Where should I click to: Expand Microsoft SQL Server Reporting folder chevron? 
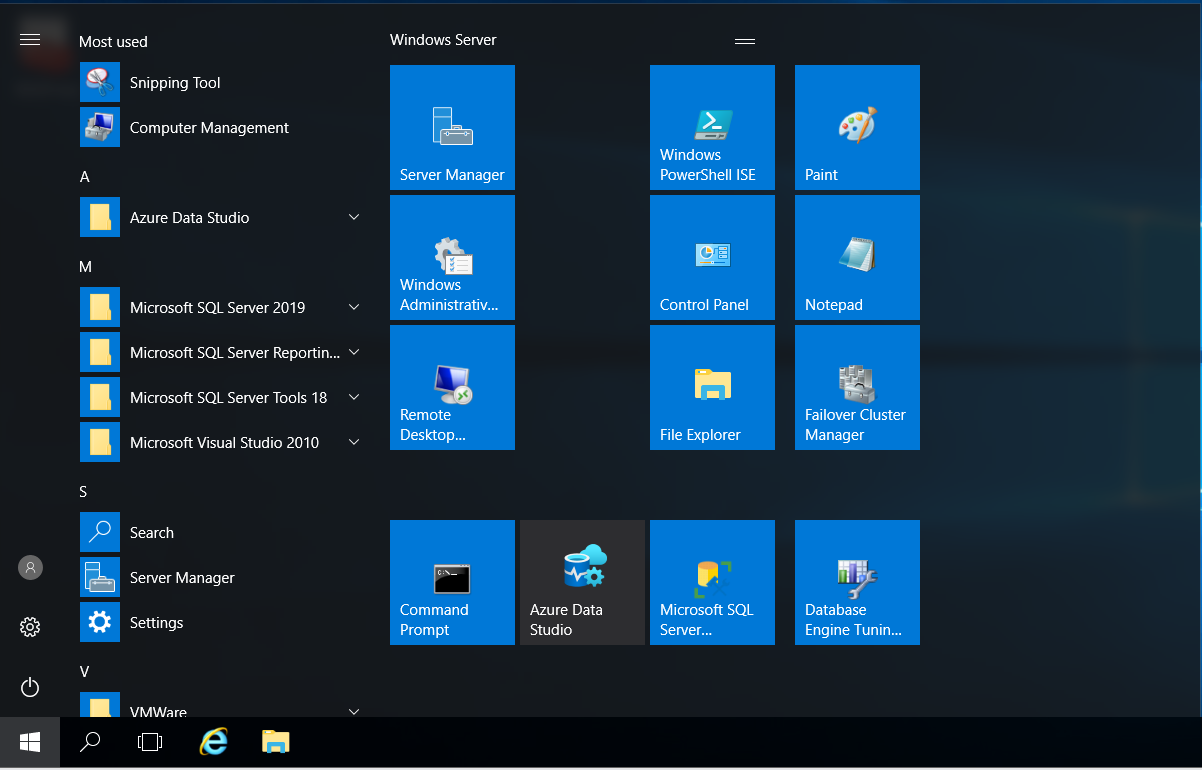coord(354,352)
